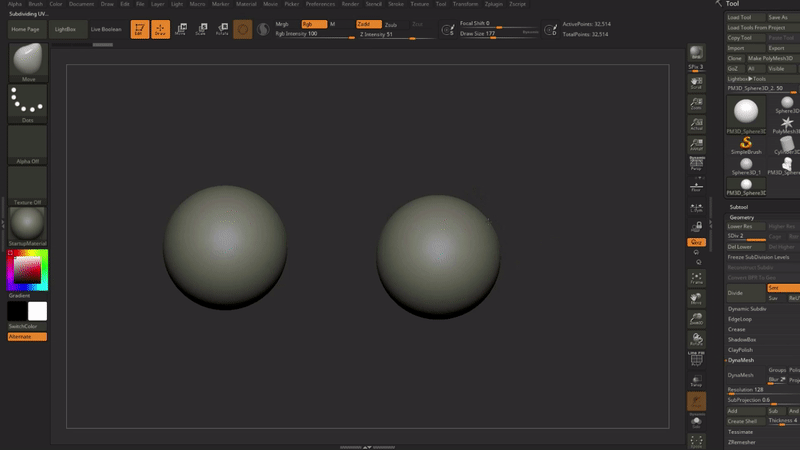
Task: Toggle the Rgb paint mode
Action: click(314, 24)
